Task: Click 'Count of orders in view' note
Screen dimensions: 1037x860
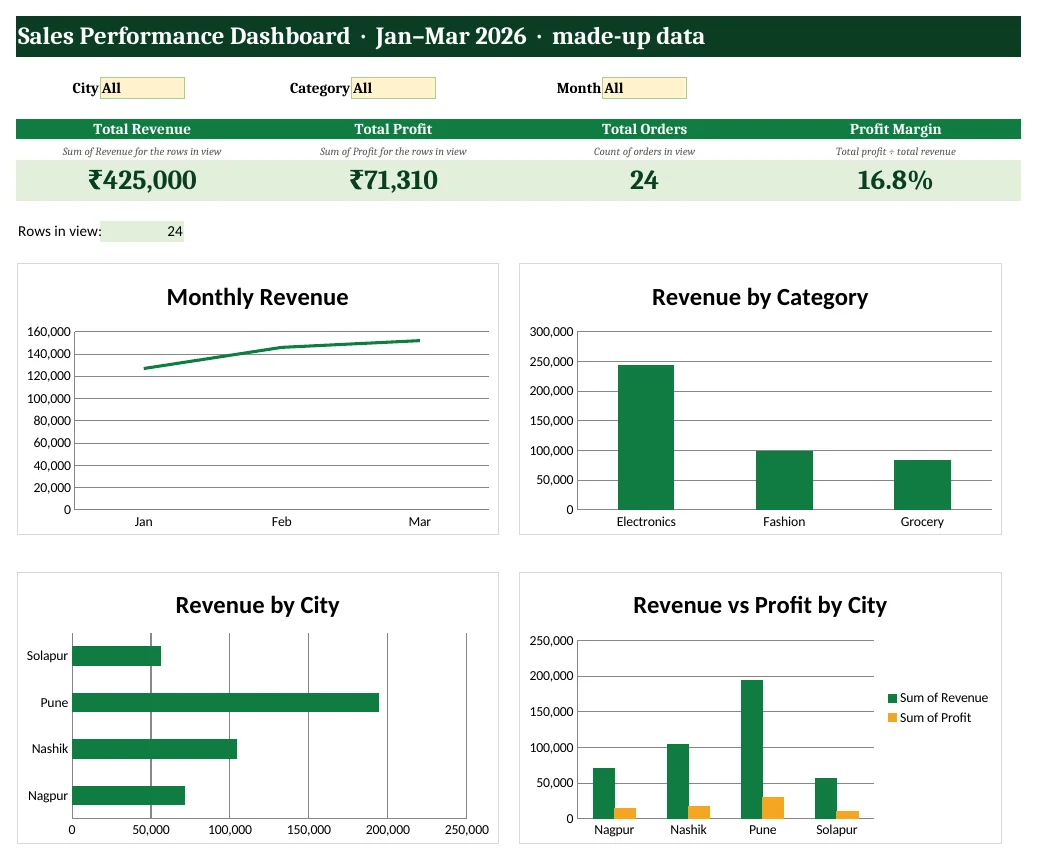Action: coord(644,151)
